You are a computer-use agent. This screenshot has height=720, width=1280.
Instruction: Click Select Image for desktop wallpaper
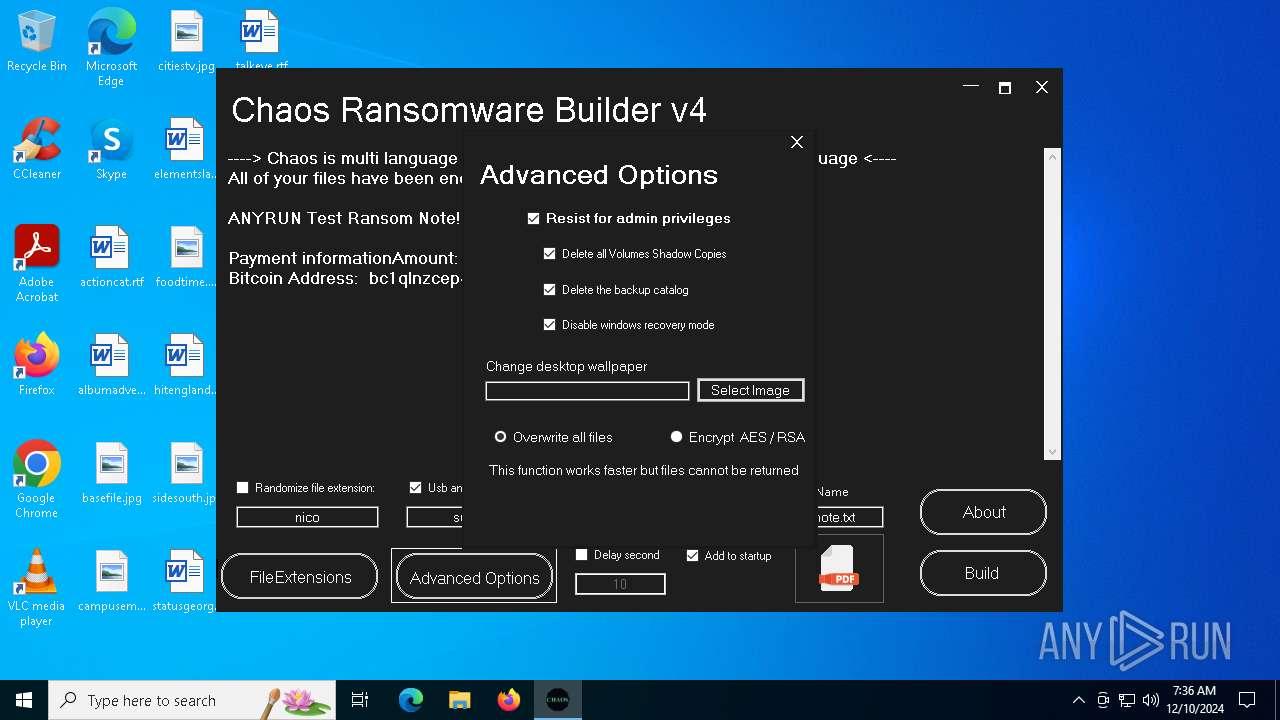click(x=750, y=390)
